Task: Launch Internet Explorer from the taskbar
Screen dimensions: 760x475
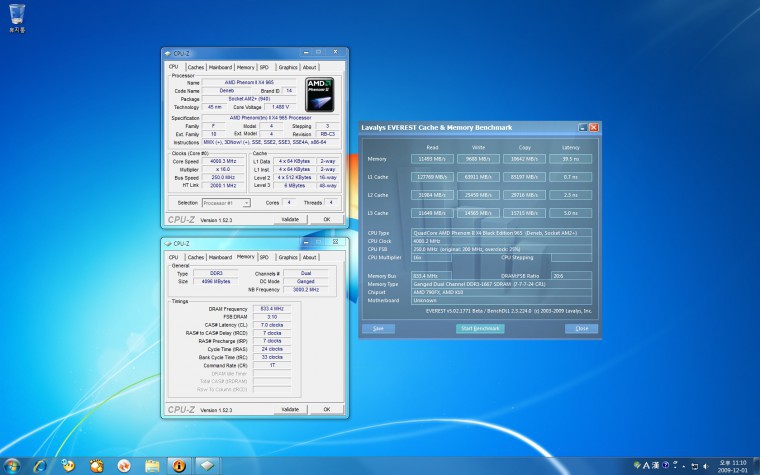Action: (40, 466)
